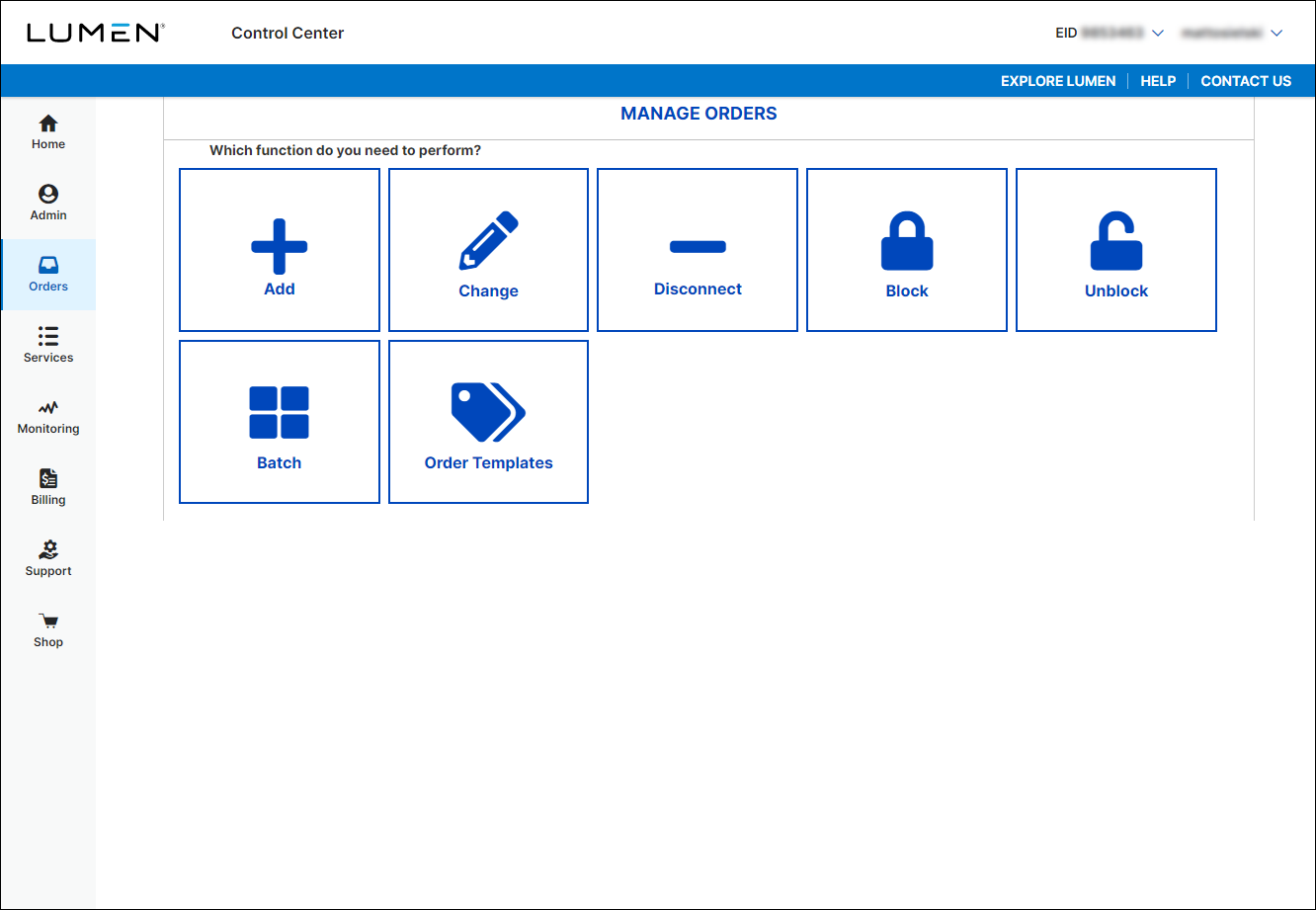Click the EID label text
1316x910 pixels.
click(x=1066, y=33)
